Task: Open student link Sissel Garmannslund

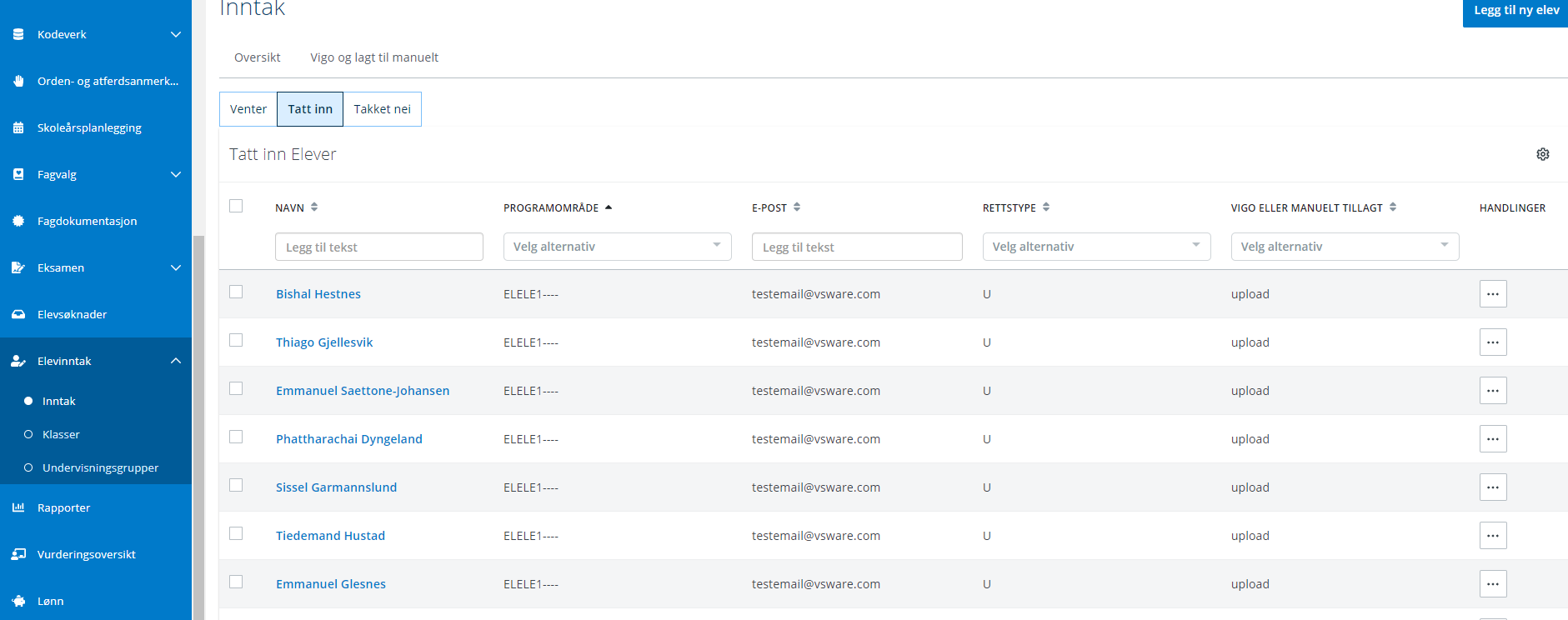Action: pyautogui.click(x=336, y=487)
